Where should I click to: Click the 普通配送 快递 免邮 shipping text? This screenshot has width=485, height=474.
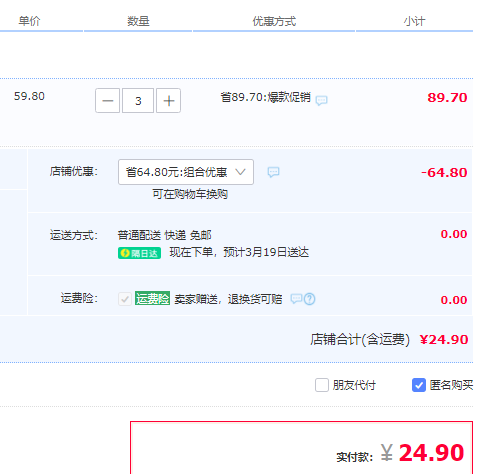(164, 235)
